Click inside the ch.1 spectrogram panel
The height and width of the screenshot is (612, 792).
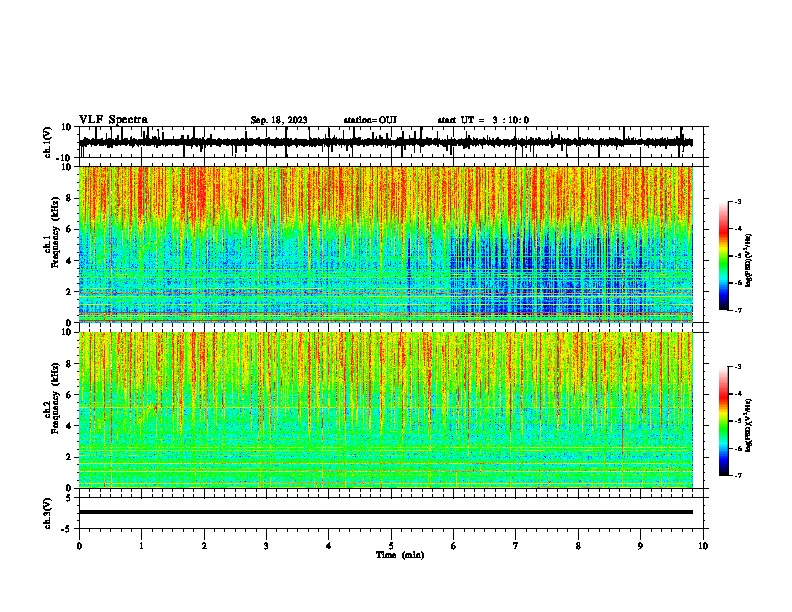coord(386,244)
